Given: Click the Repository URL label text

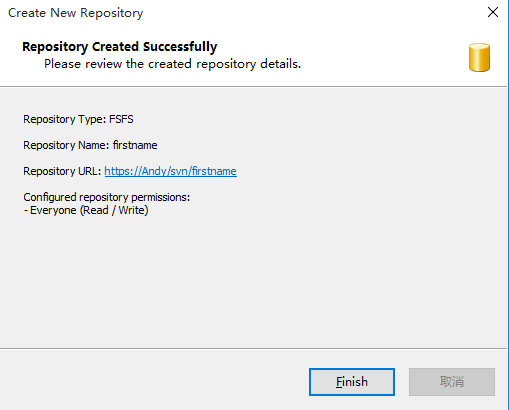Looking at the screenshot, I should (62, 171).
